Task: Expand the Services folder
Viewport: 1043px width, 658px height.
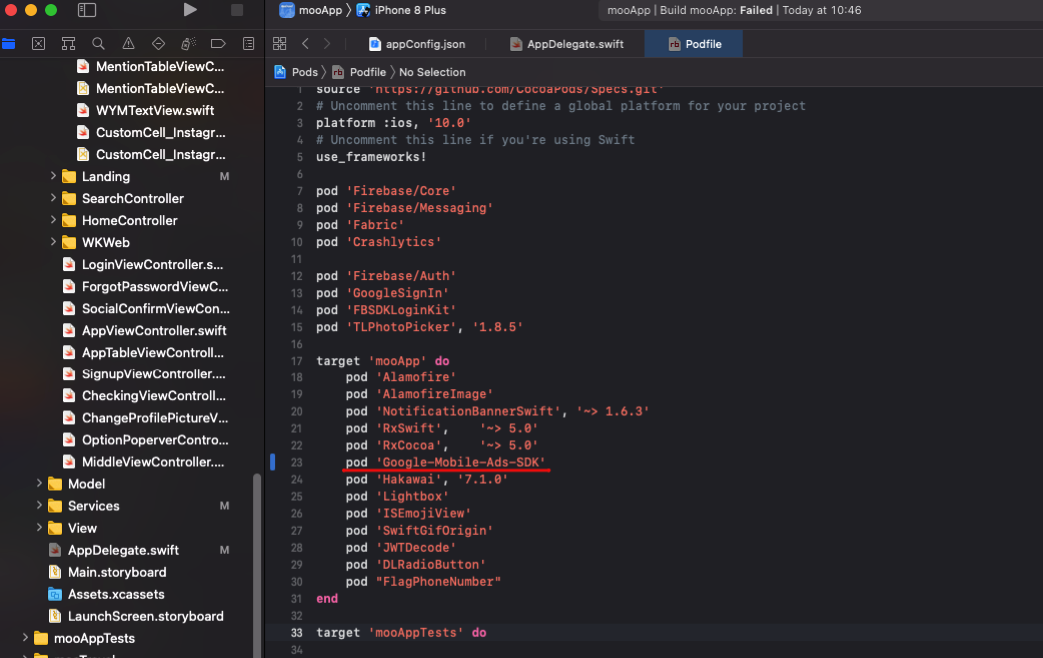Action: 39,506
